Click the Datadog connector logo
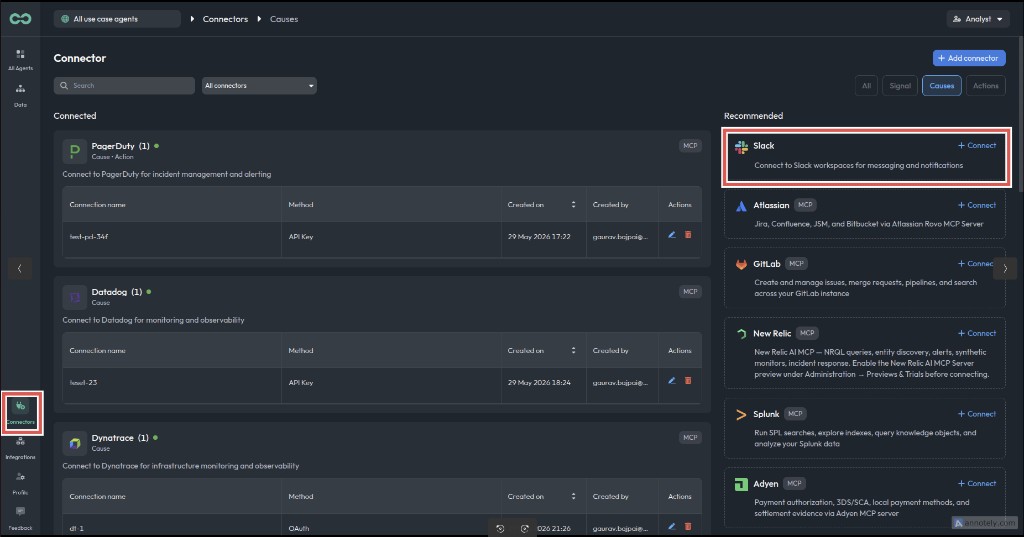This screenshot has width=1024, height=537. pyautogui.click(x=74, y=297)
